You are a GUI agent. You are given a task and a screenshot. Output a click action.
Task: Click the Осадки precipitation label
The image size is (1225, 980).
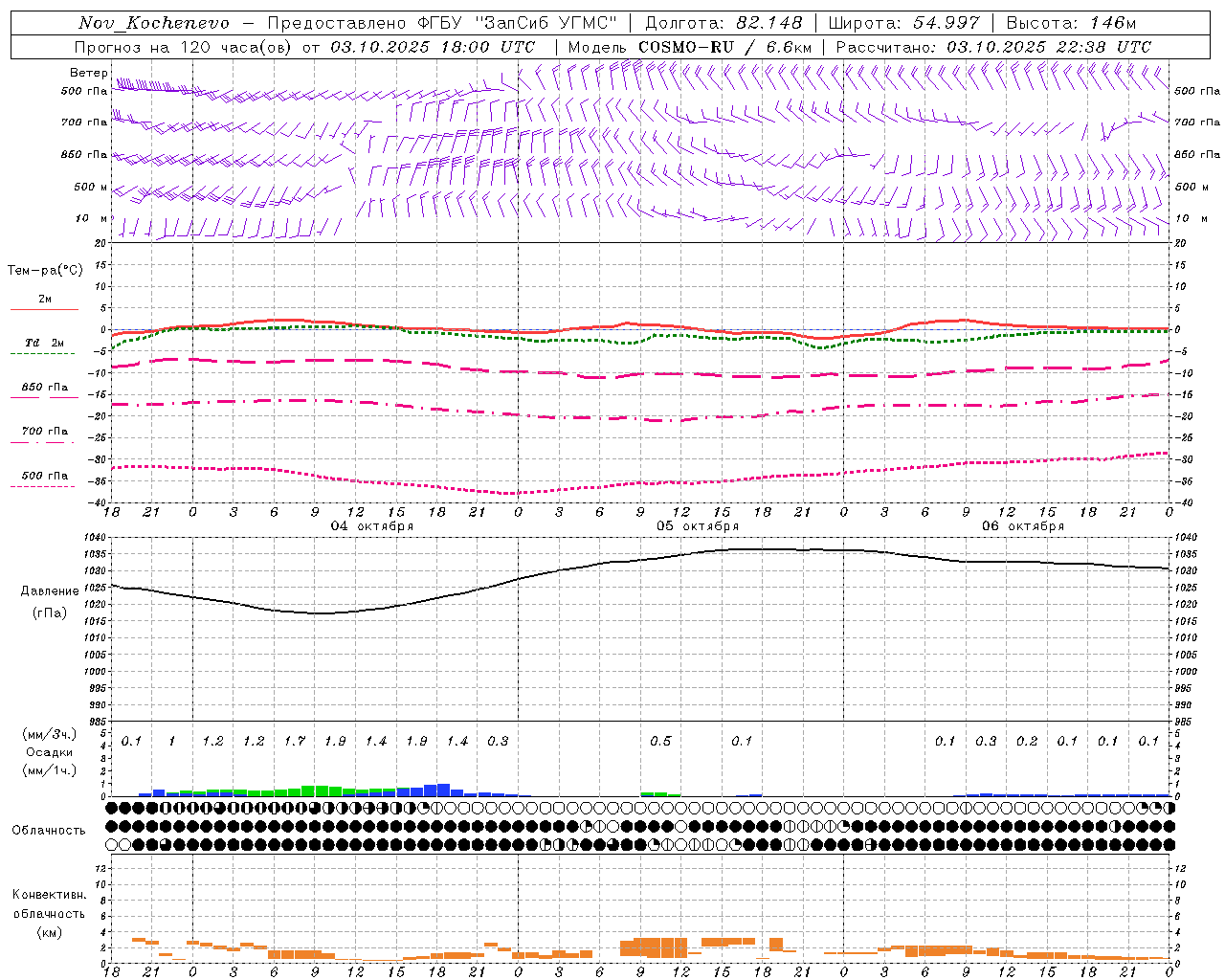(x=49, y=752)
